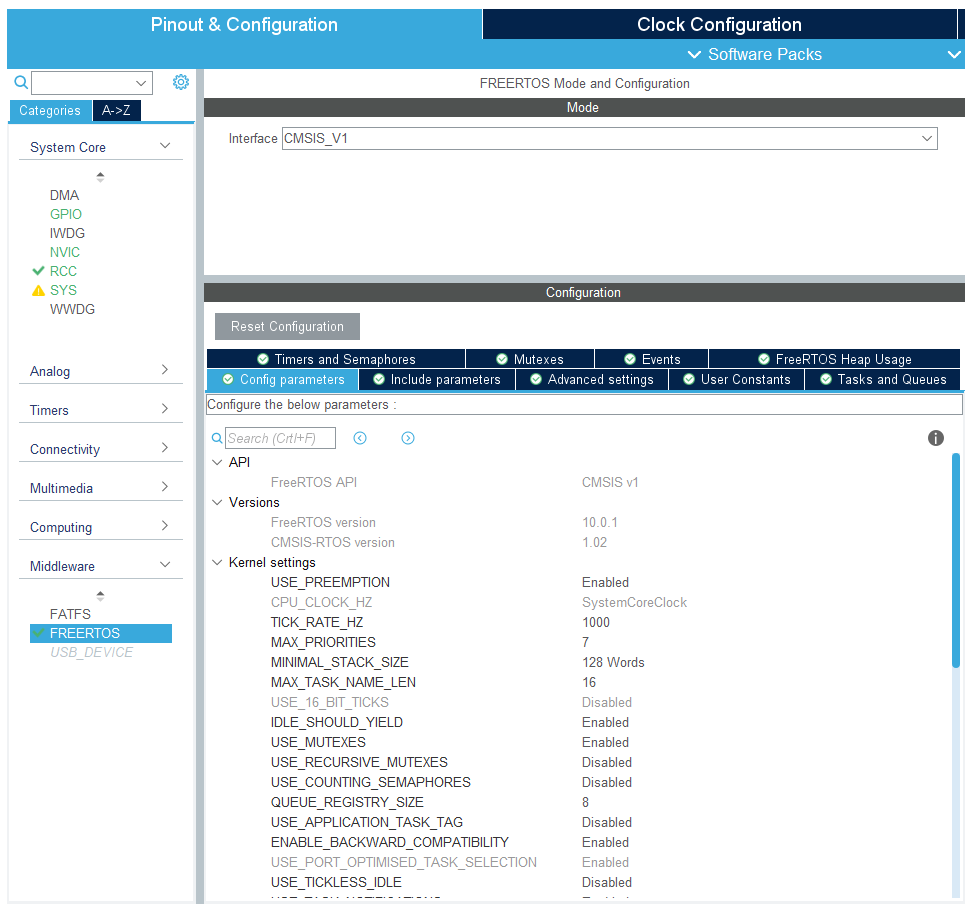This screenshot has width=965, height=904.
Task: Click the RCC green checkmark icon
Action: tap(38, 271)
